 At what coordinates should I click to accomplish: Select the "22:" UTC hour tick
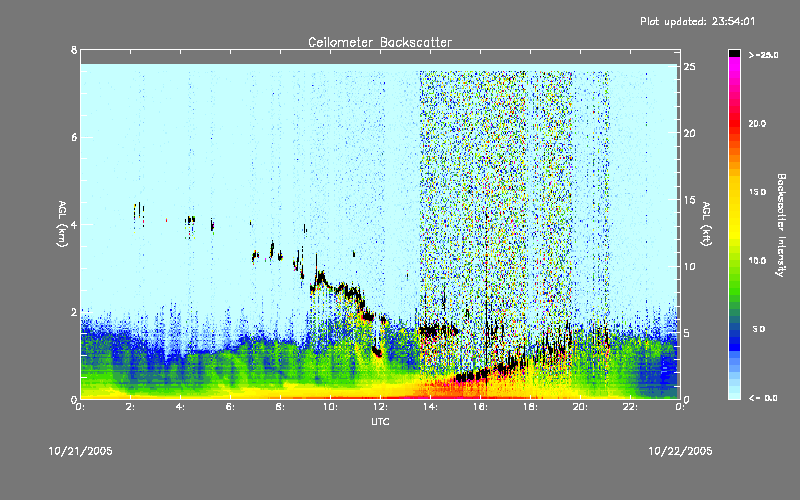(x=630, y=407)
